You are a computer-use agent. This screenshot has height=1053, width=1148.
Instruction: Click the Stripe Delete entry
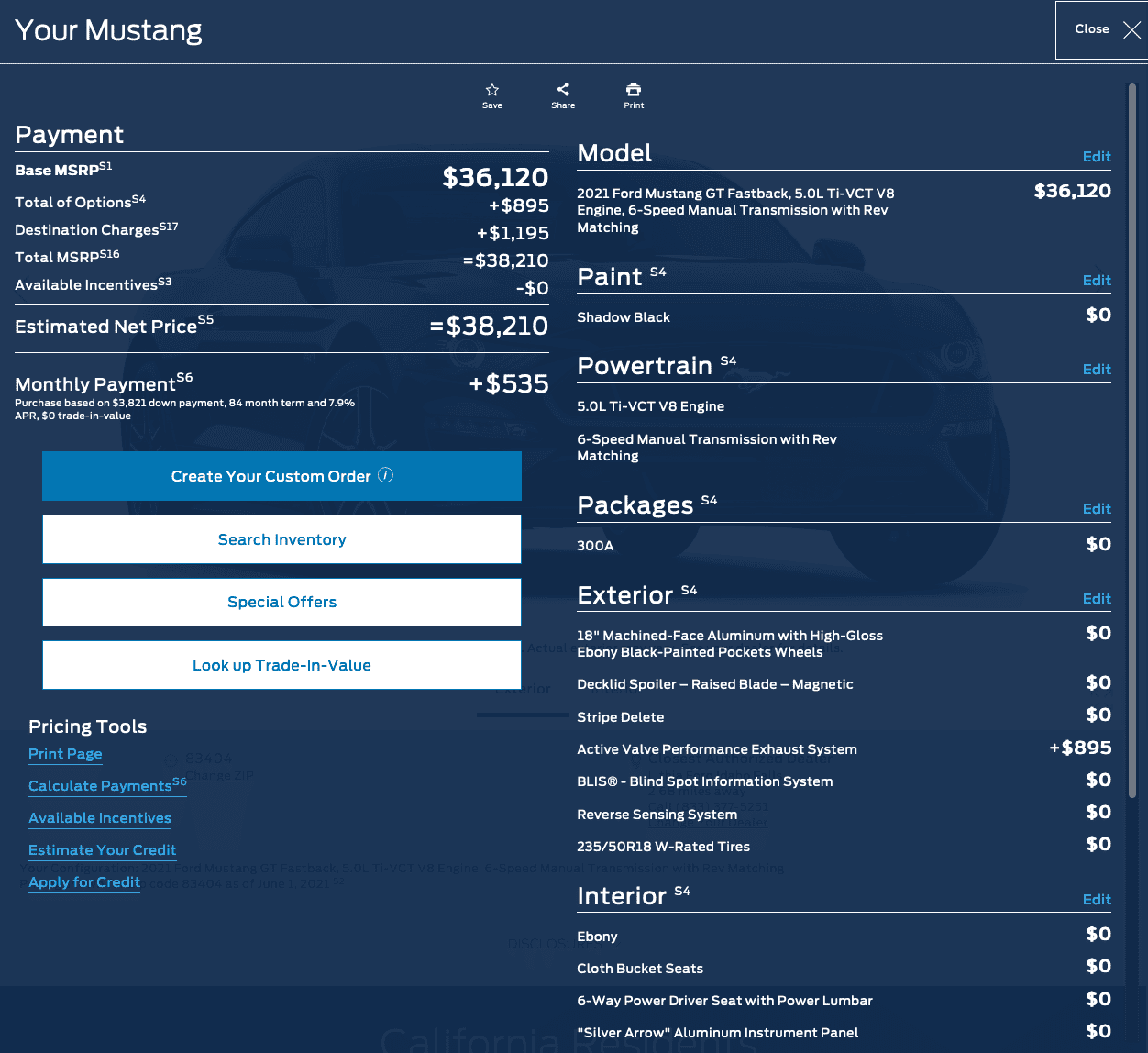(x=620, y=717)
